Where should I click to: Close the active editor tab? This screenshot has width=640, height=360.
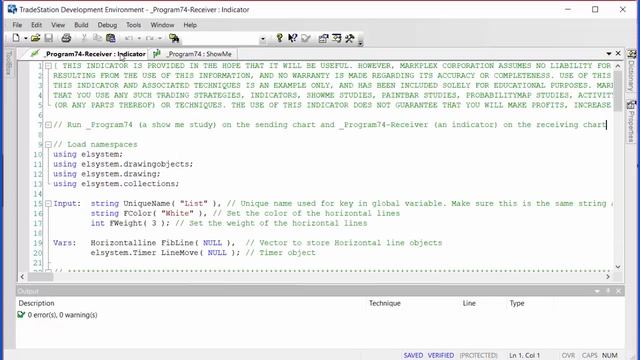[x=618, y=53]
